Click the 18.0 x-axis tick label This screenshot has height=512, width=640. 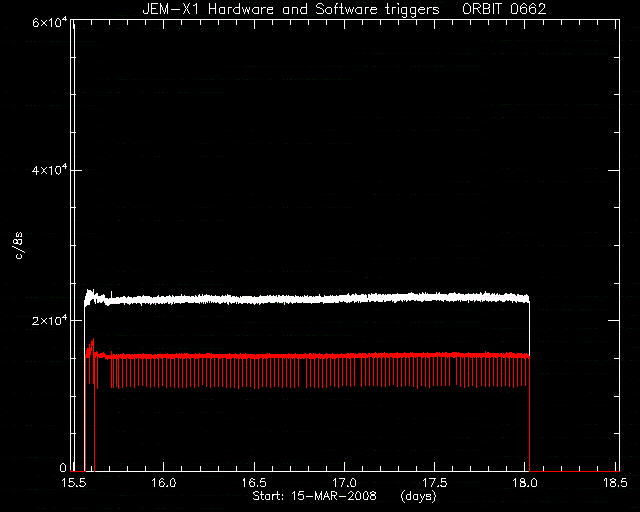pos(526,483)
